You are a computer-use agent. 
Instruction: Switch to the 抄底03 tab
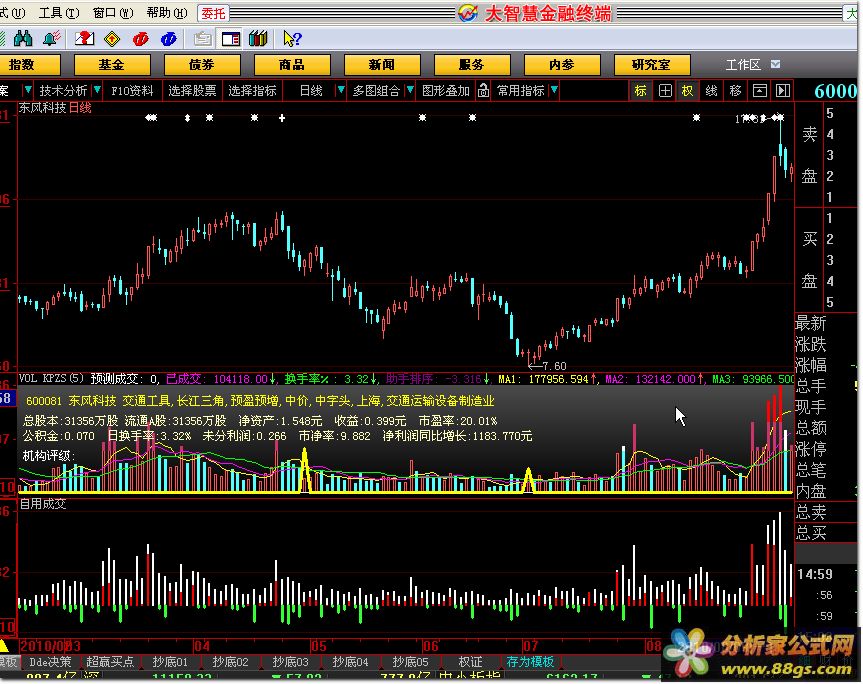290,661
